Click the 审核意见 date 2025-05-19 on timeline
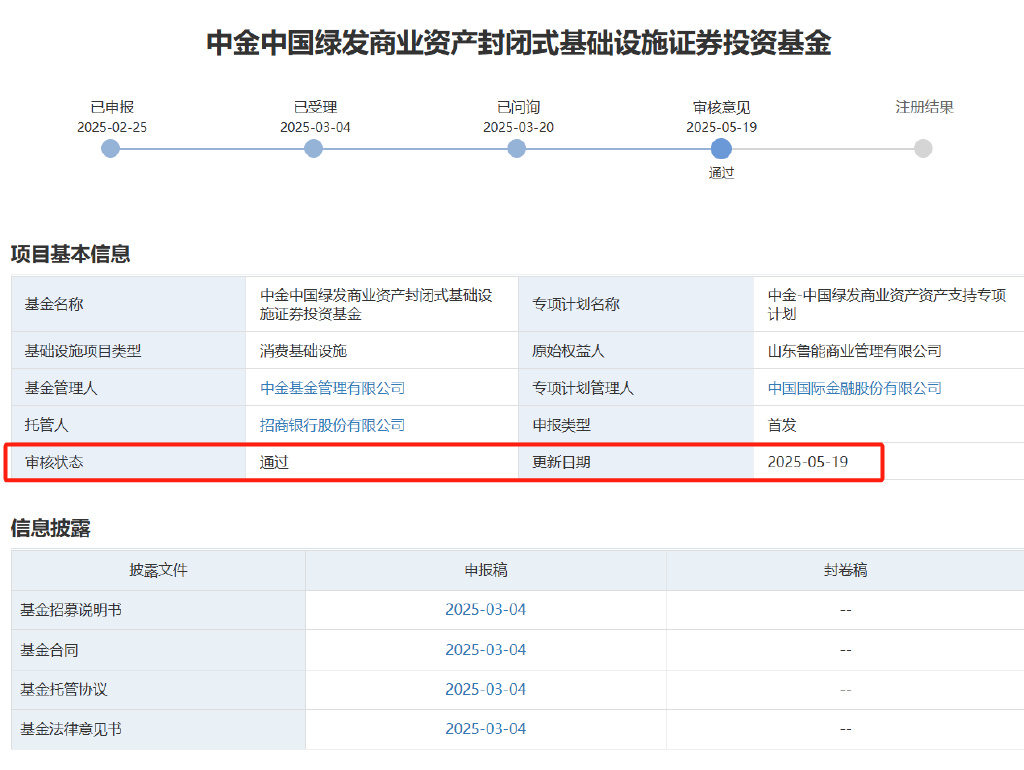Screen dimensions: 1024x770 click(x=721, y=127)
